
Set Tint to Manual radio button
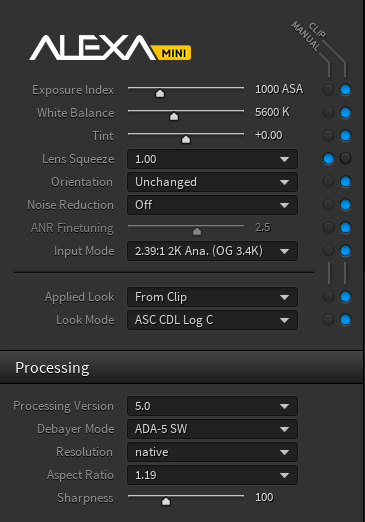click(328, 135)
